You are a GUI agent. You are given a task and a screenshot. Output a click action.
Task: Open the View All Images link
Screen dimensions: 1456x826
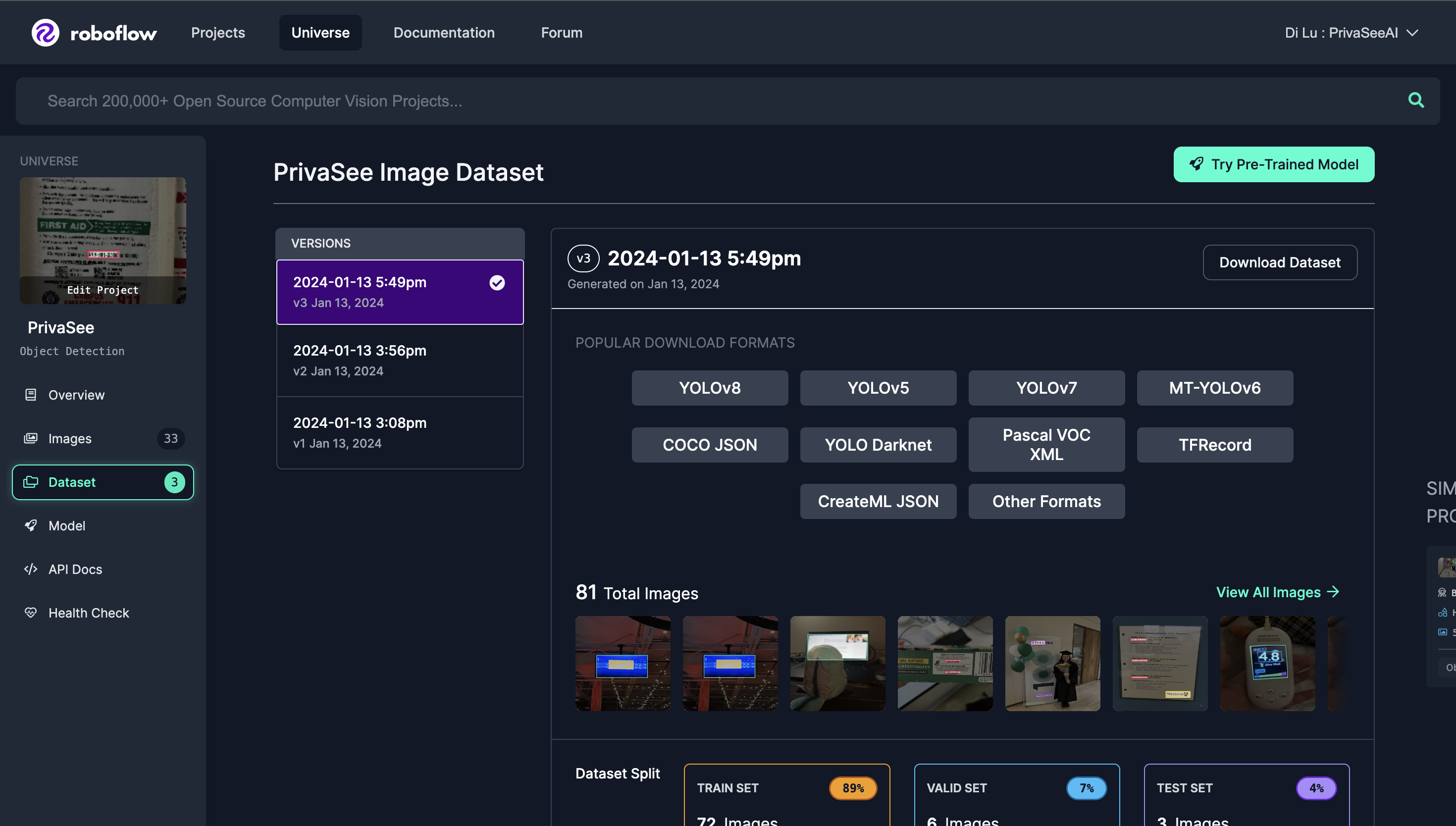click(x=1277, y=592)
